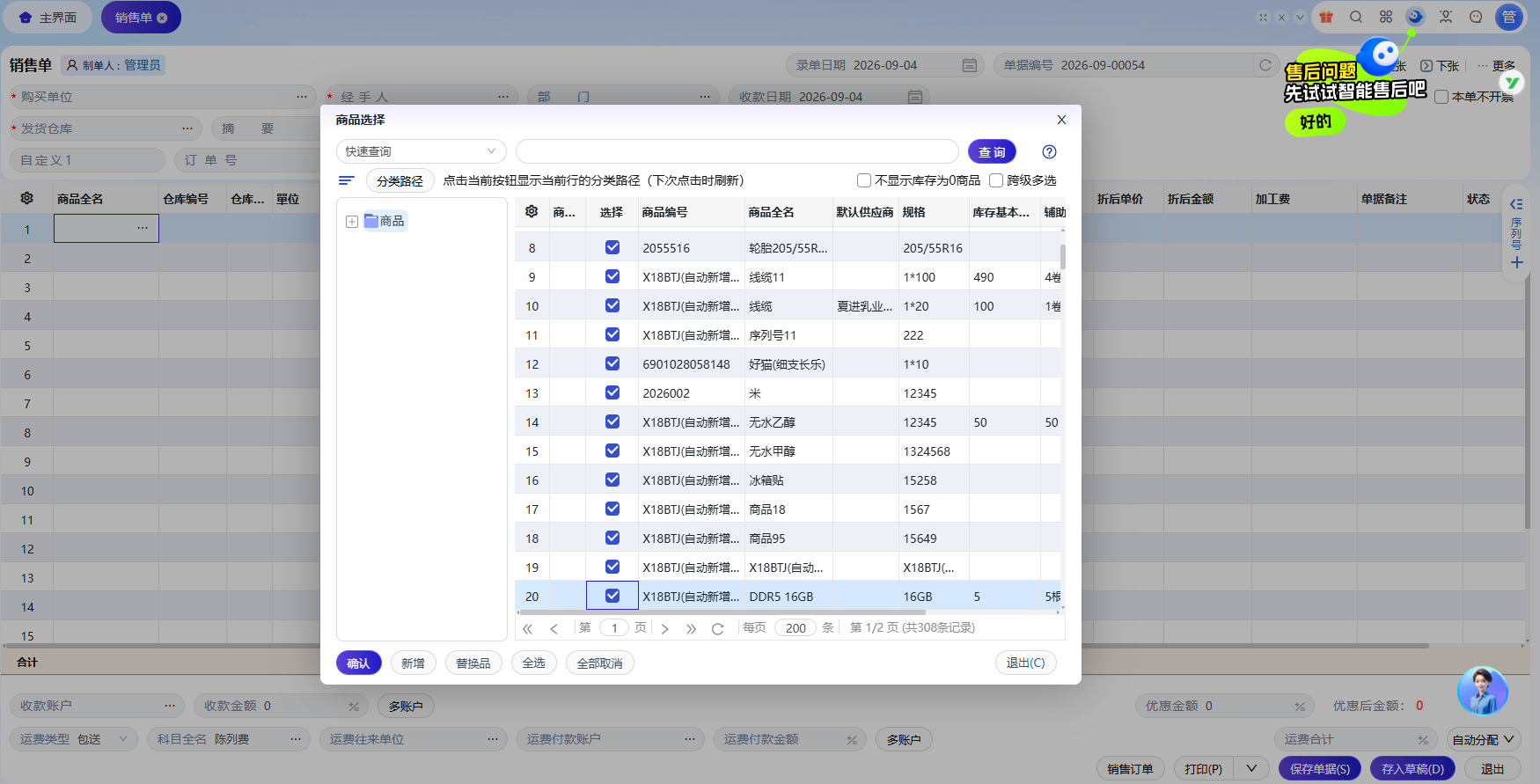This screenshot has height=784, width=1540.
Task: Click the product search input field
Action: click(x=737, y=151)
